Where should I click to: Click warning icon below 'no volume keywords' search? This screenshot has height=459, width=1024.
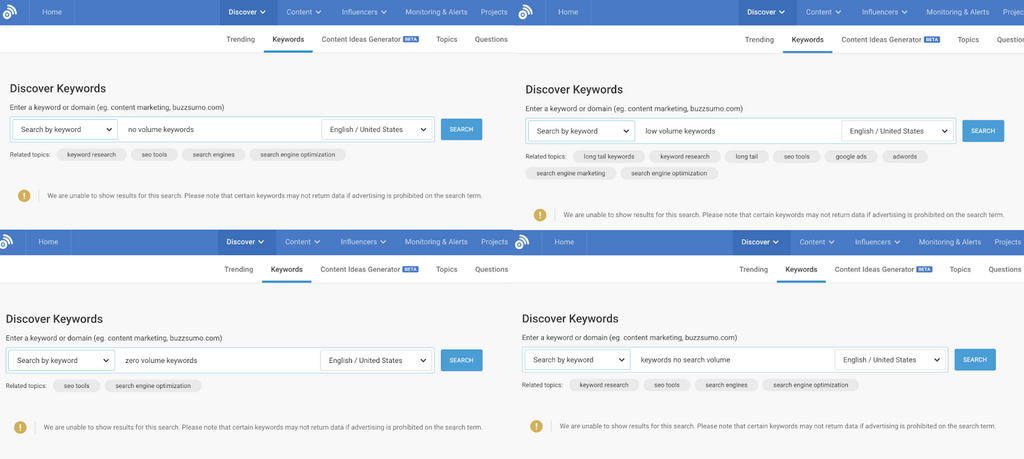coord(24,195)
